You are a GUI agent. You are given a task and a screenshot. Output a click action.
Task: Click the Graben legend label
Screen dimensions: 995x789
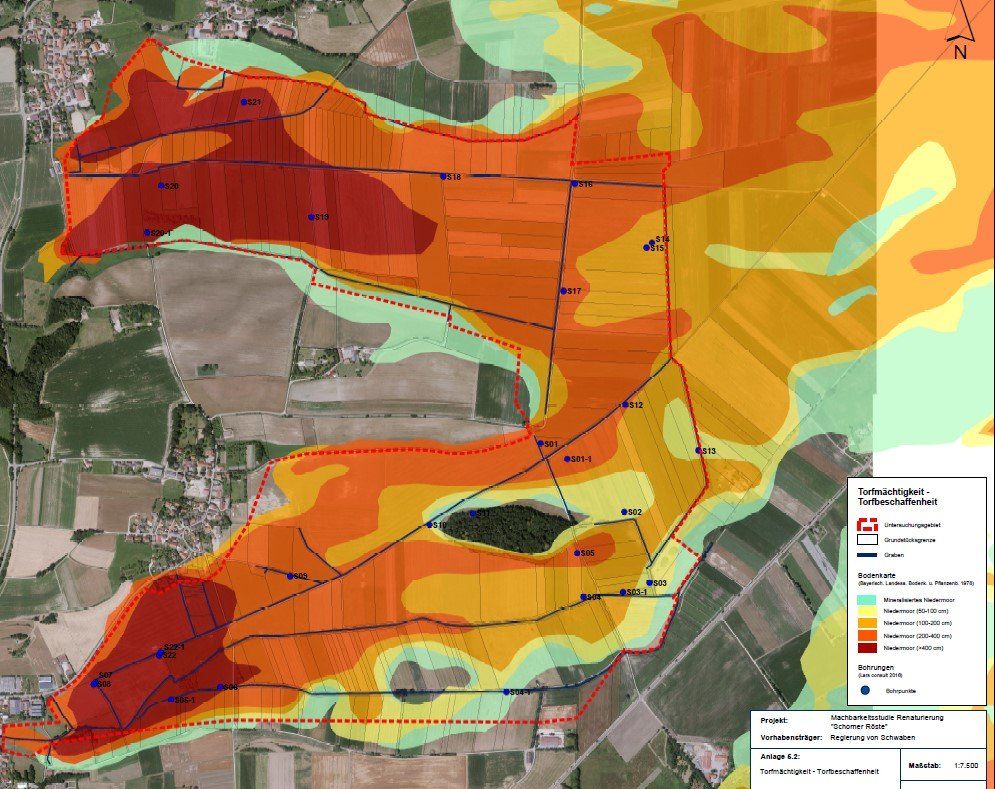(x=893, y=555)
